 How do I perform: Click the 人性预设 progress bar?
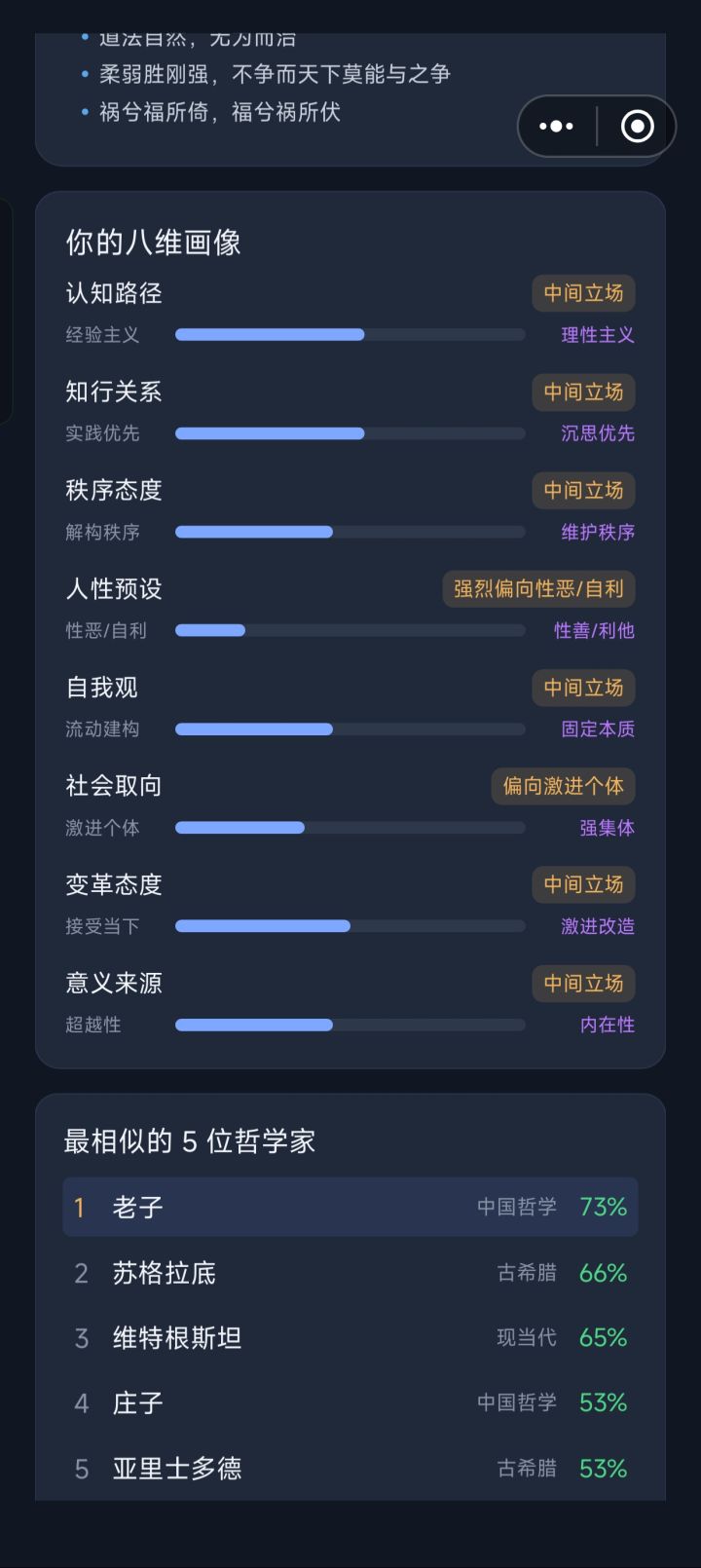[x=350, y=631]
